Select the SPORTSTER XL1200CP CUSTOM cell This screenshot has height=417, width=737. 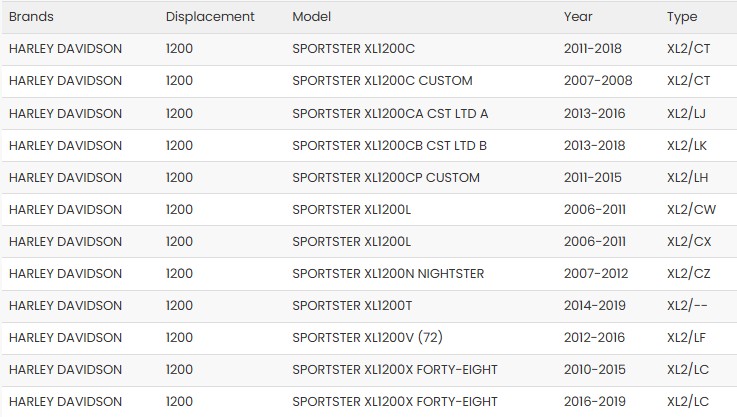click(x=386, y=178)
